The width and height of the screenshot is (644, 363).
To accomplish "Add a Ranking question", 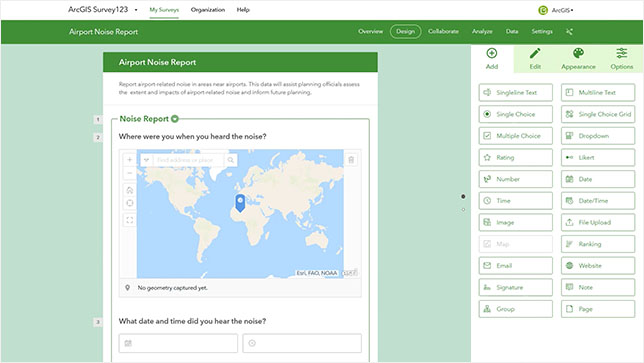I will tap(598, 244).
